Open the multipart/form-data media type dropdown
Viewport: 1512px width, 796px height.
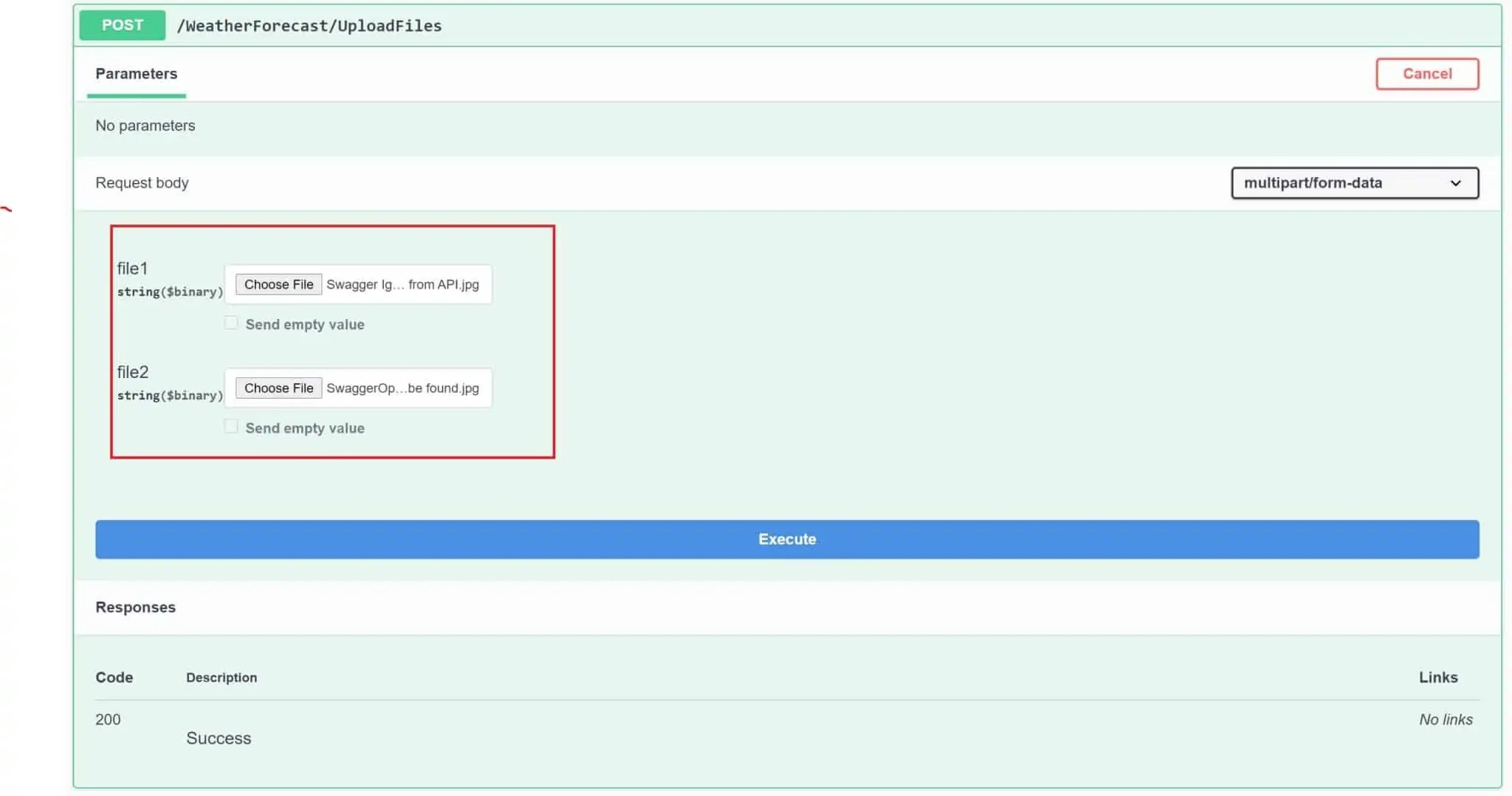(1353, 183)
